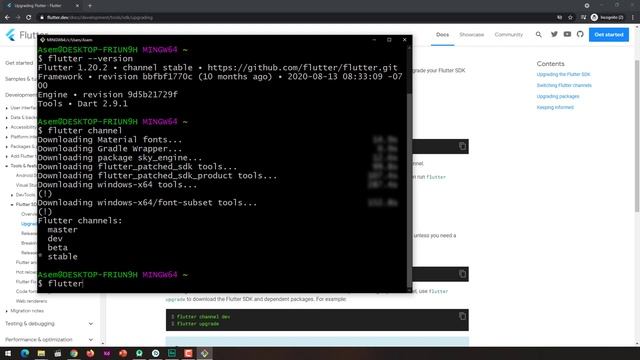Switch to the Docs tab
The width and height of the screenshot is (640, 360).
[x=442, y=35]
